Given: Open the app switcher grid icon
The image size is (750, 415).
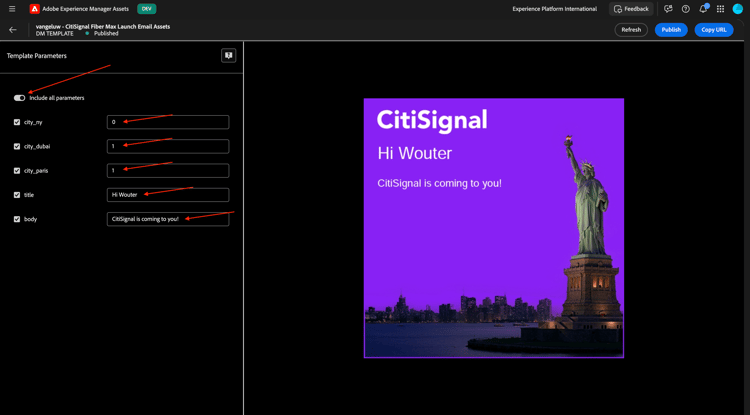Looking at the screenshot, I should (x=720, y=9).
